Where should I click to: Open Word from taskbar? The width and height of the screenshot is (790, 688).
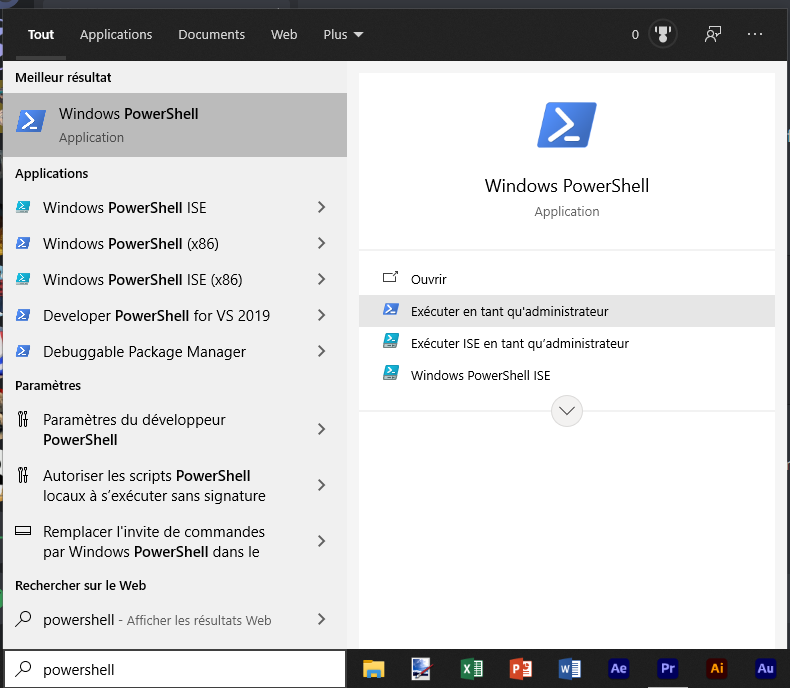pos(570,669)
